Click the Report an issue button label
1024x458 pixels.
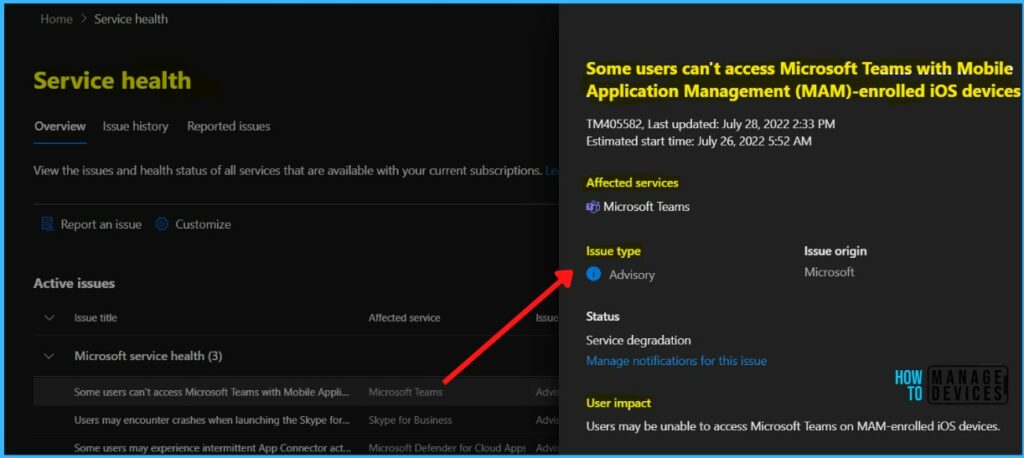[x=101, y=224]
